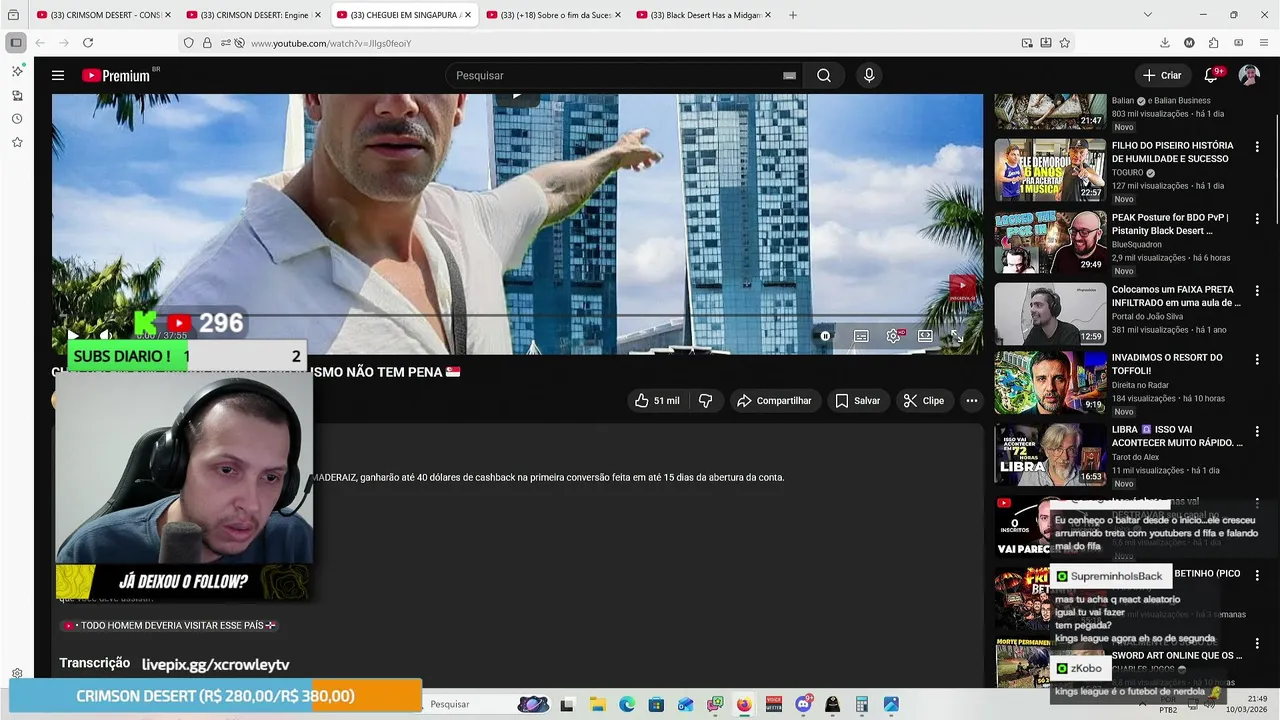1280x720 pixels.
Task: Toggle the browser sidebar button
Action: pyautogui.click(x=16, y=43)
